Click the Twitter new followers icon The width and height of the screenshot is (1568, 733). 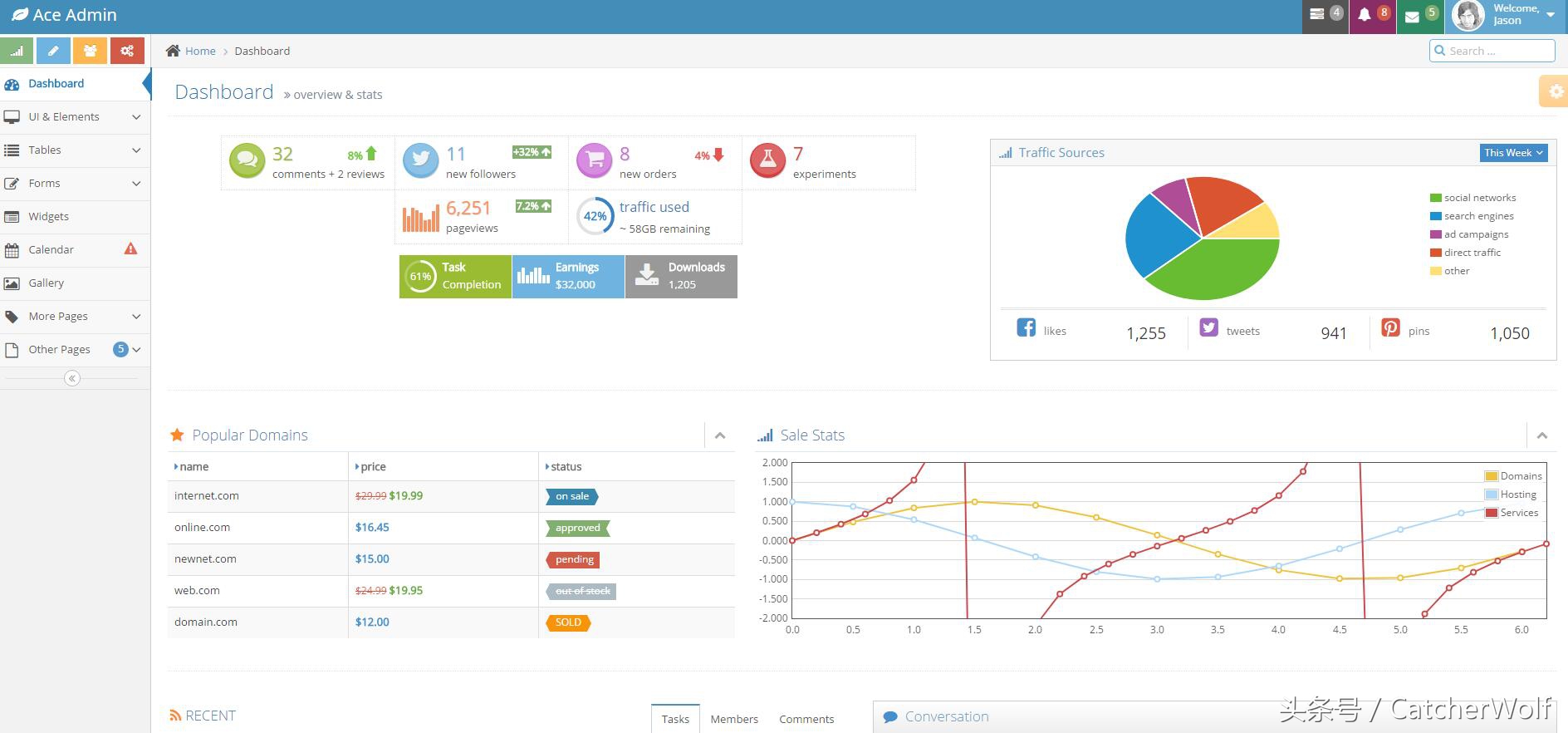click(420, 160)
